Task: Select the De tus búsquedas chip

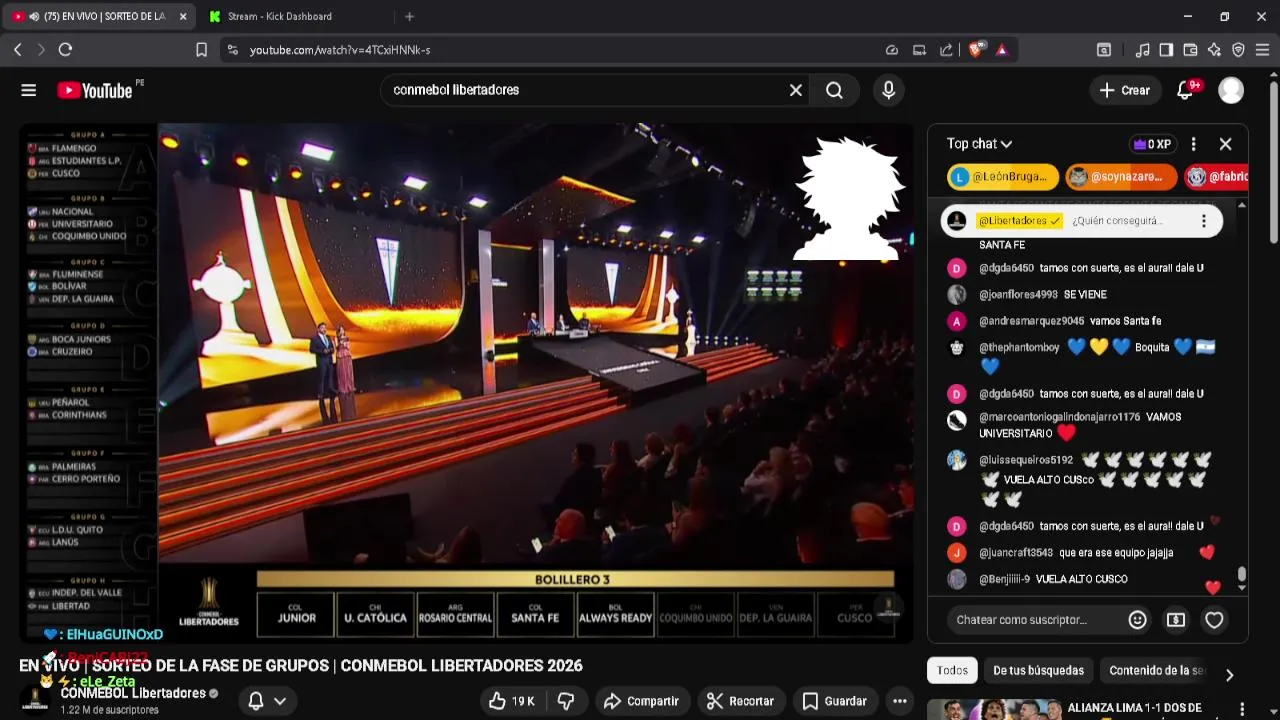Action: tap(1038, 671)
